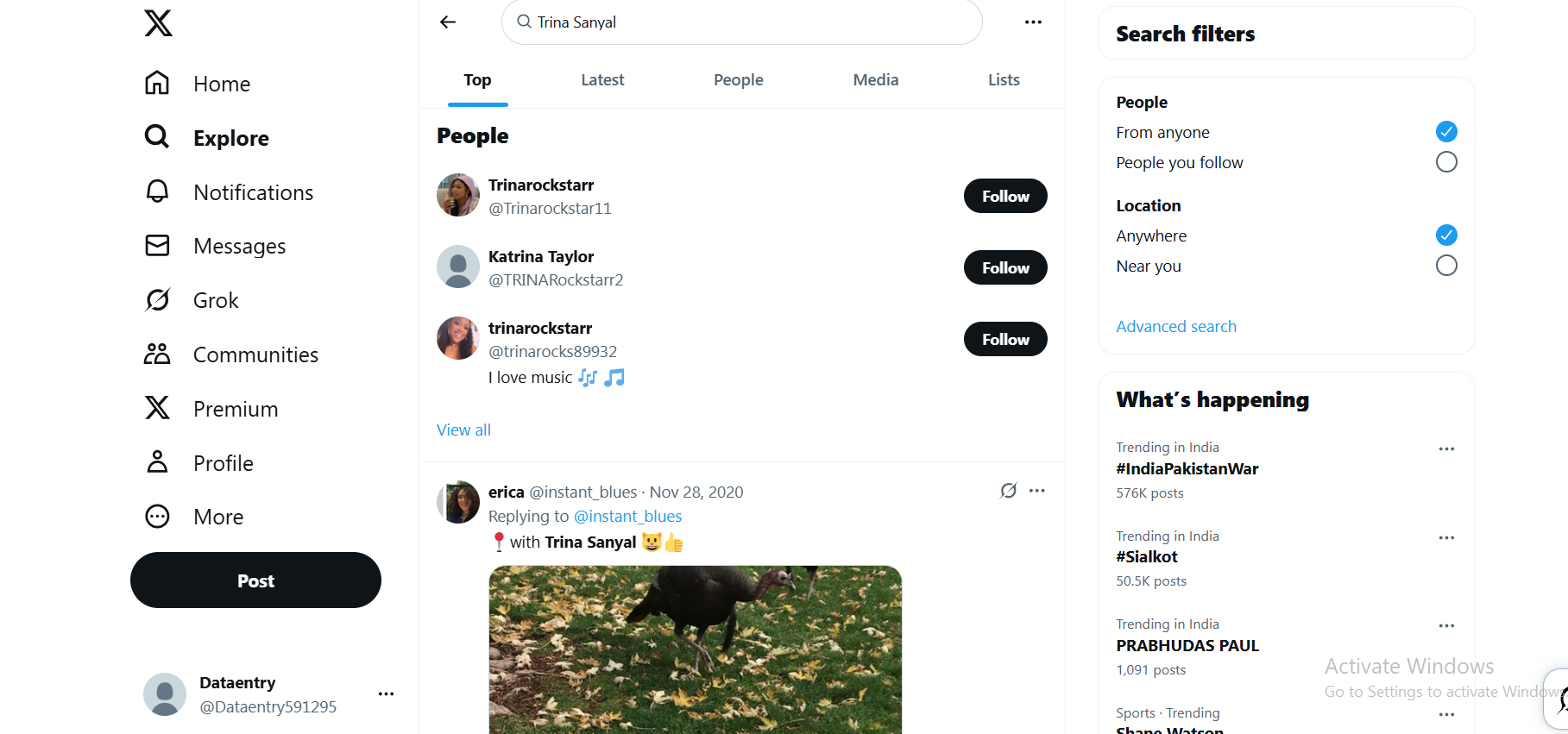Viewport: 1568px width, 734px height.
Task: Click the X logo icon
Action: click(x=159, y=22)
